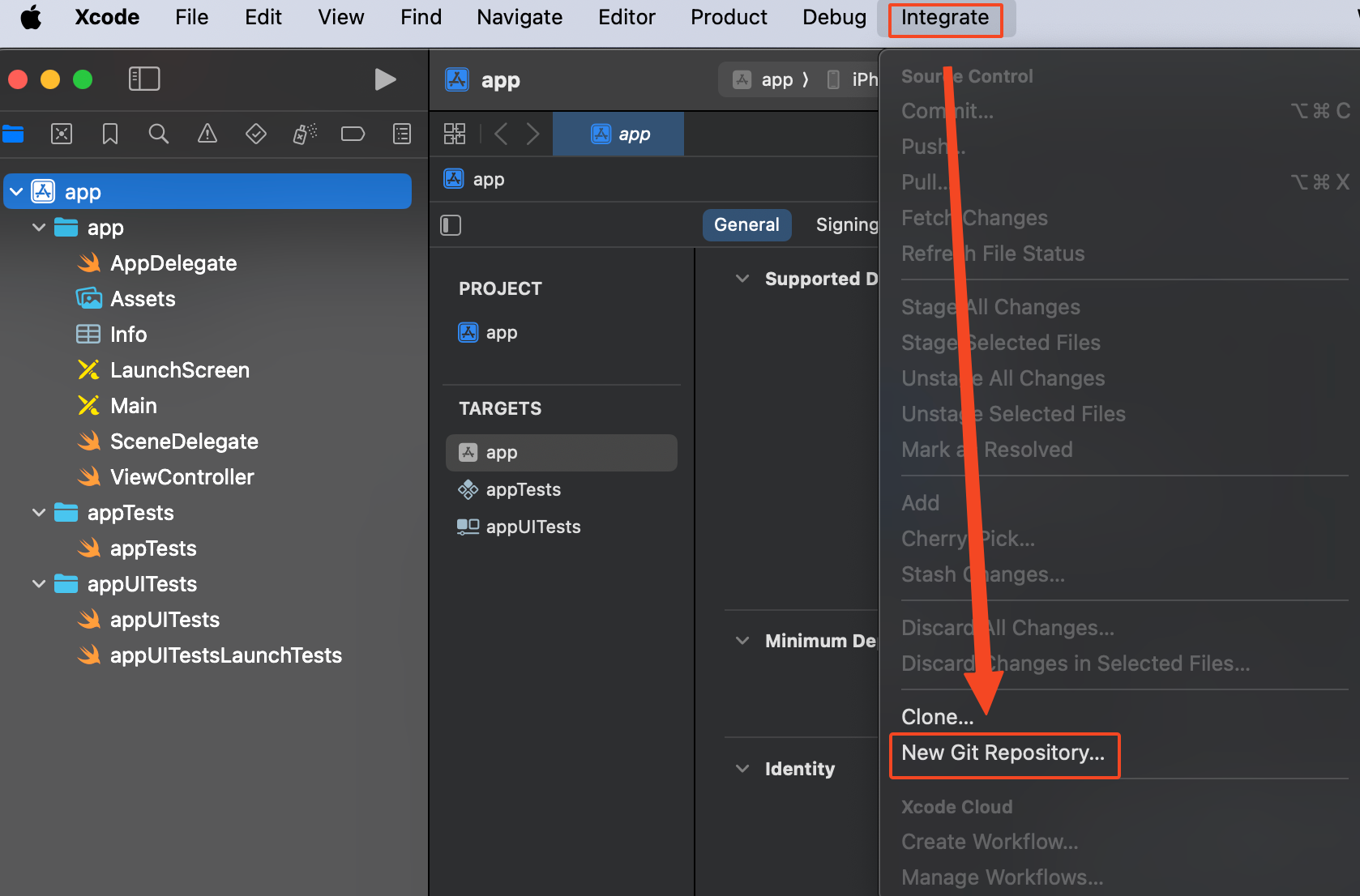Open the LaunchScreen storyboard
The image size is (1360, 896).
click(180, 370)
